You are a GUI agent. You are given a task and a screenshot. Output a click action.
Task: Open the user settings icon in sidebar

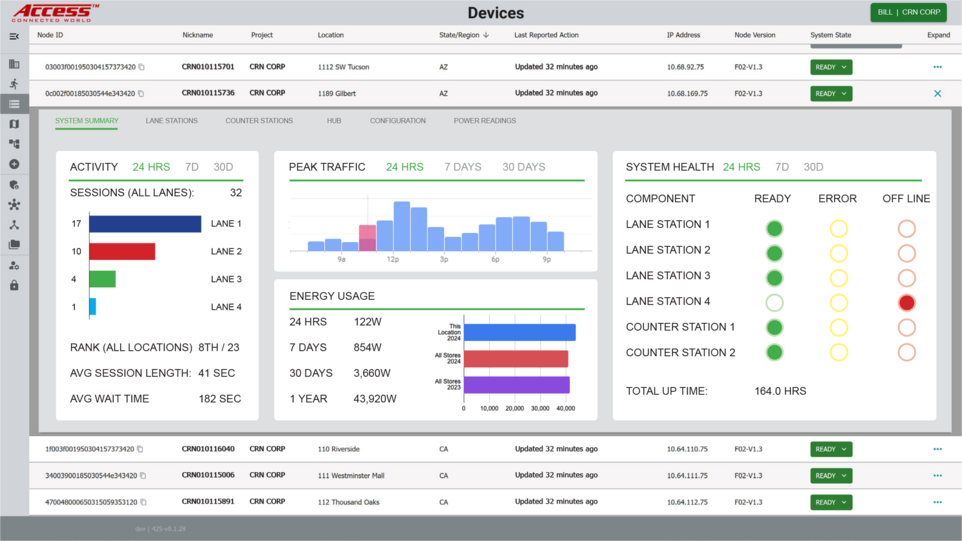click(14, 266)
